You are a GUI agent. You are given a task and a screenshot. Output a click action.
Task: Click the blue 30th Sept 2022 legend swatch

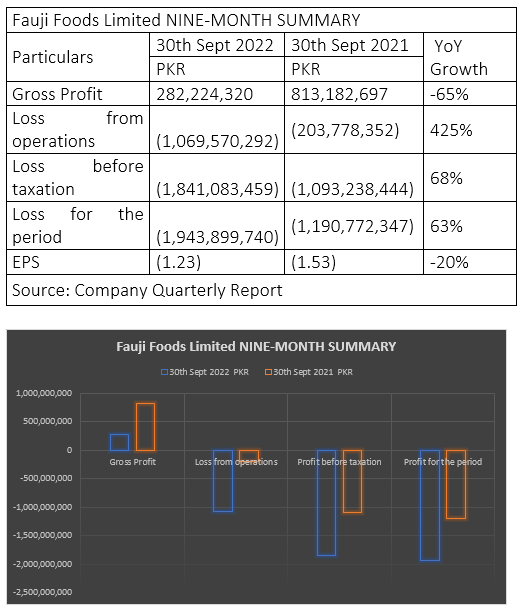point(165,372)
